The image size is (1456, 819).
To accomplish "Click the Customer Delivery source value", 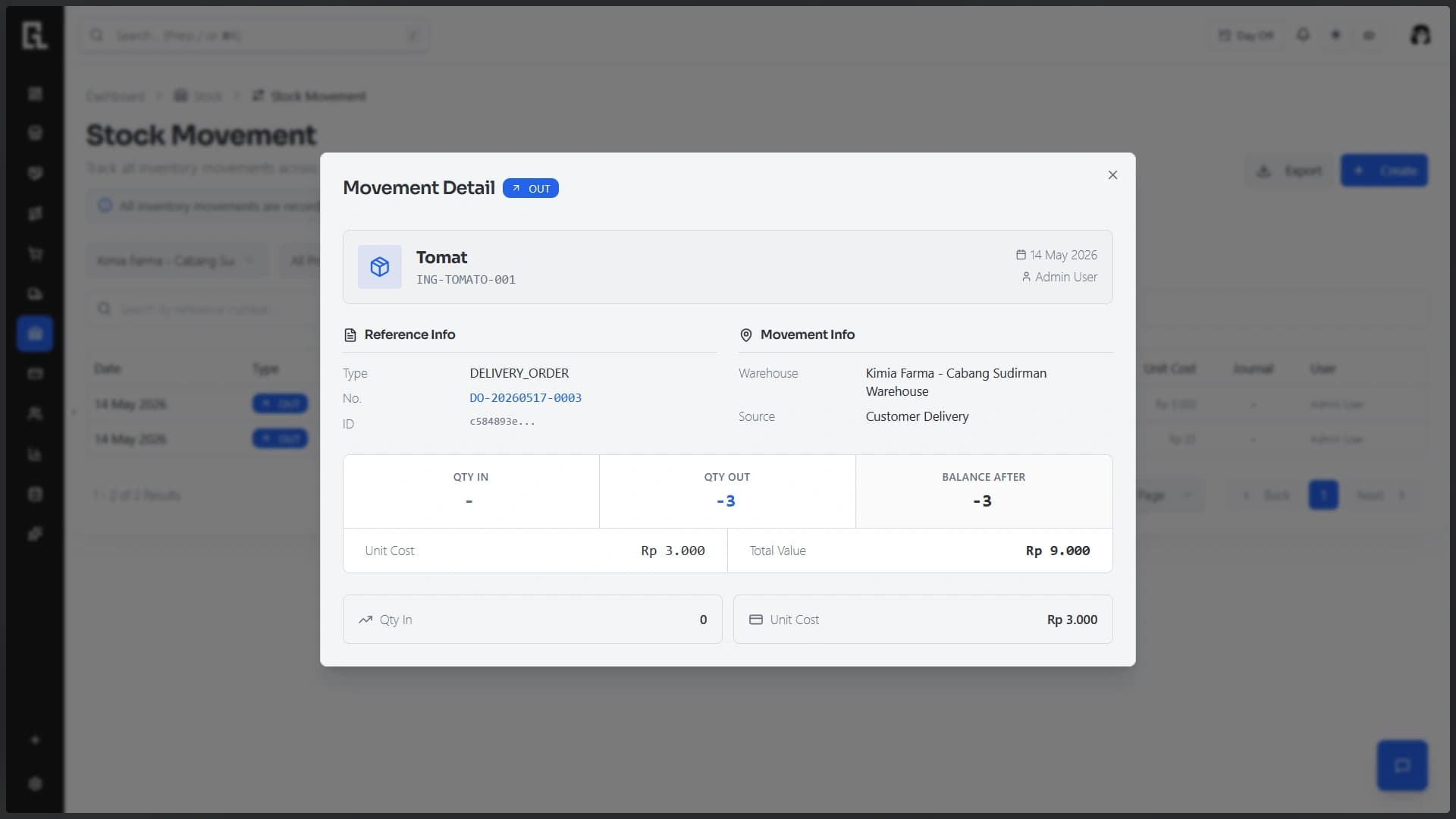I will [917, 416].
